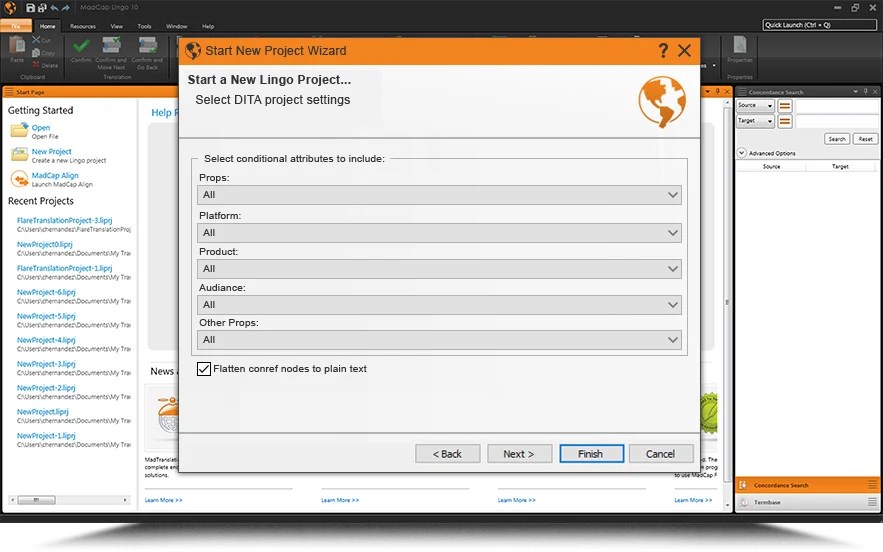Click the Confirm and Go Back icon
883x552 pixels.
coord(147,45)
